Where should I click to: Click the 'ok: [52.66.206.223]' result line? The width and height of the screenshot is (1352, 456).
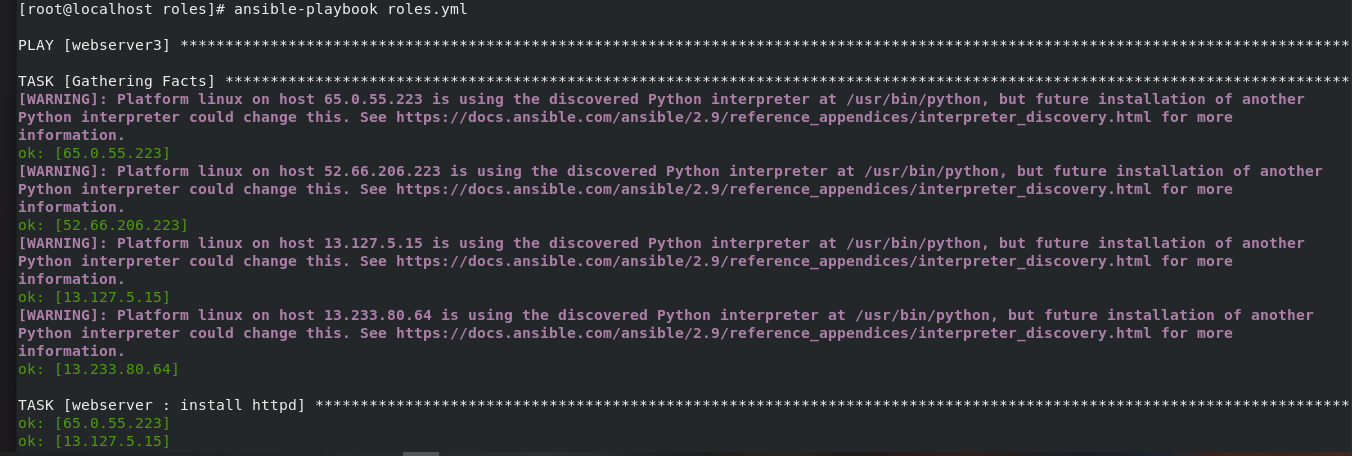[x=103, y=225]
